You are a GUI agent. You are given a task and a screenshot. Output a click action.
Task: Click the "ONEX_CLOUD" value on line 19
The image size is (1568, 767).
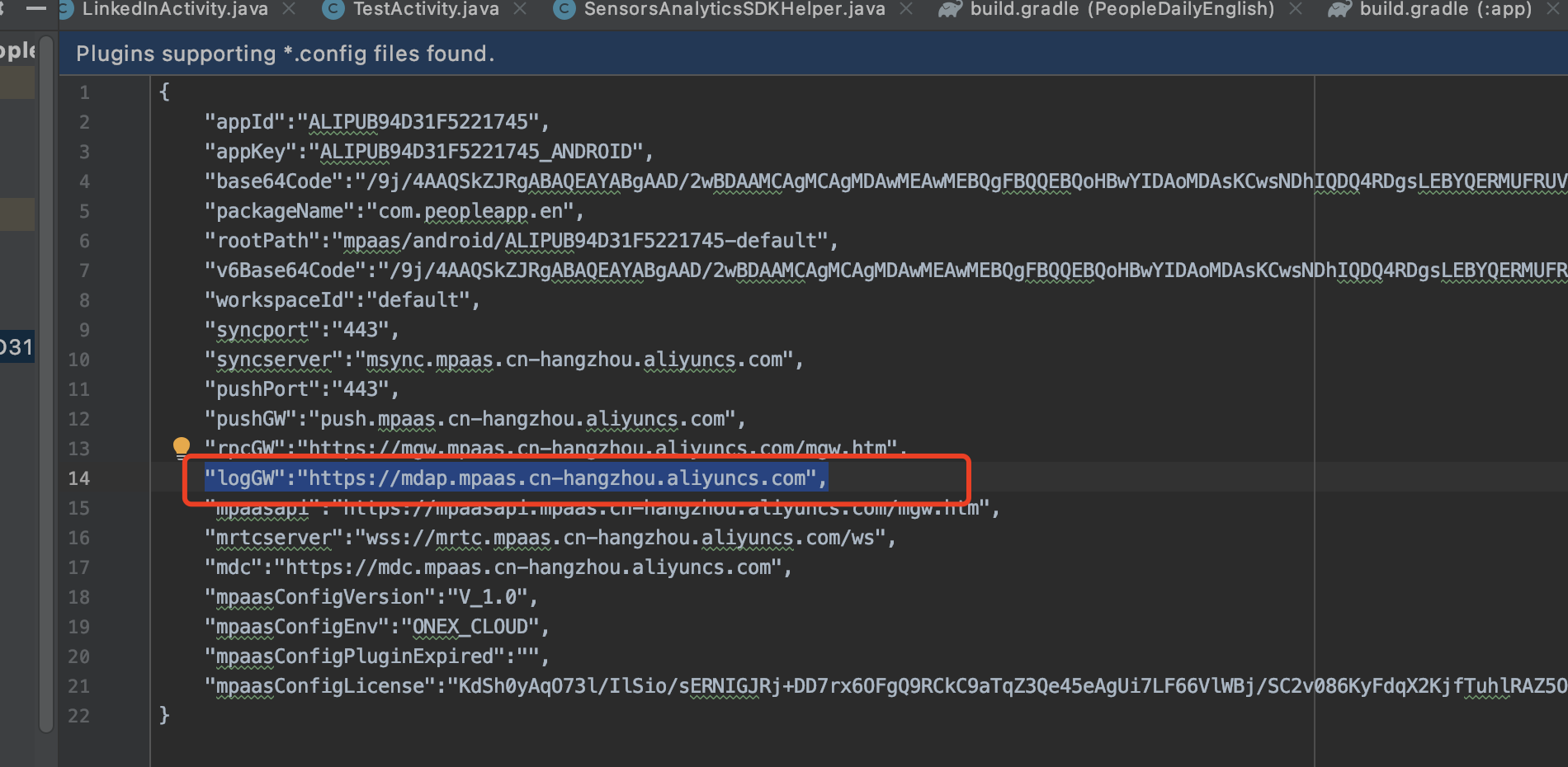(x=470, y=627)
